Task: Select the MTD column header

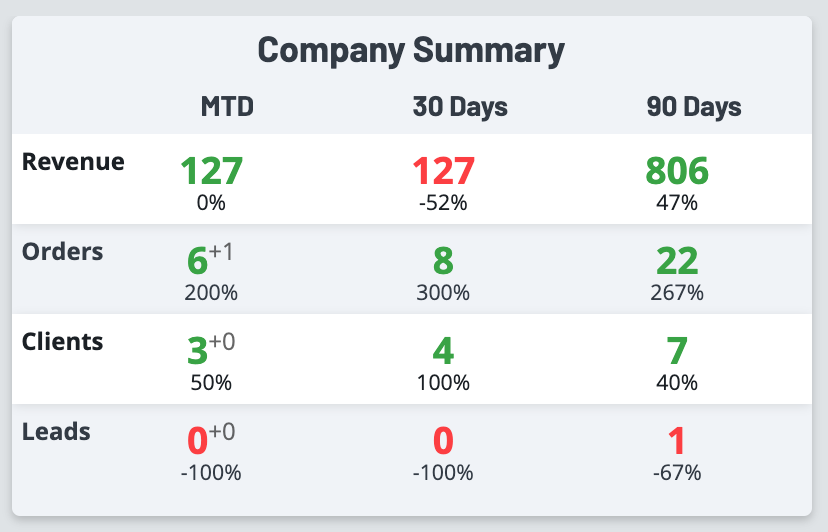Action: (227, 107)
